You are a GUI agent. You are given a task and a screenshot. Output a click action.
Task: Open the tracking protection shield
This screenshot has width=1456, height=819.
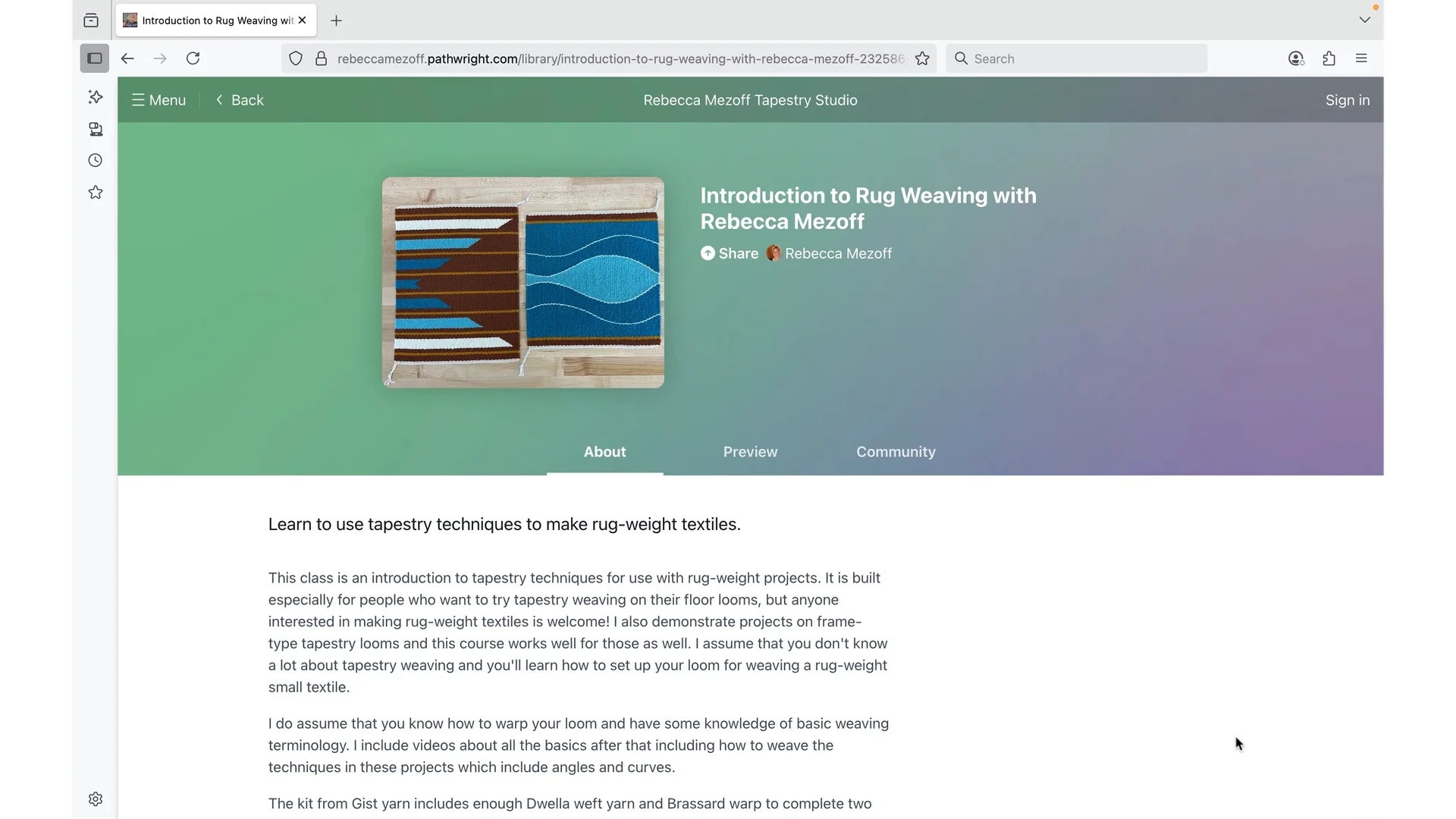point(296,58)
